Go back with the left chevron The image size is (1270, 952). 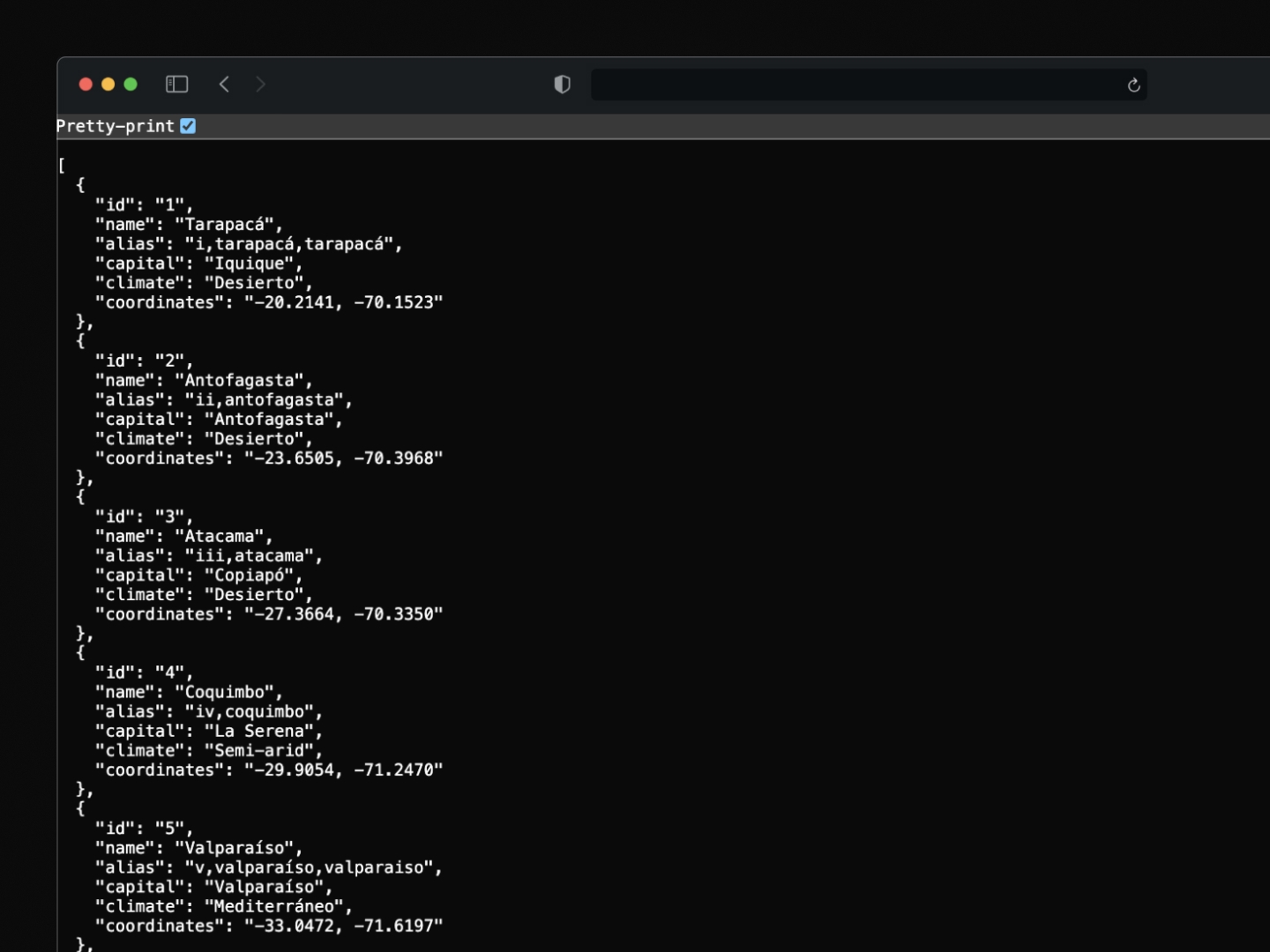pos(224,85)
